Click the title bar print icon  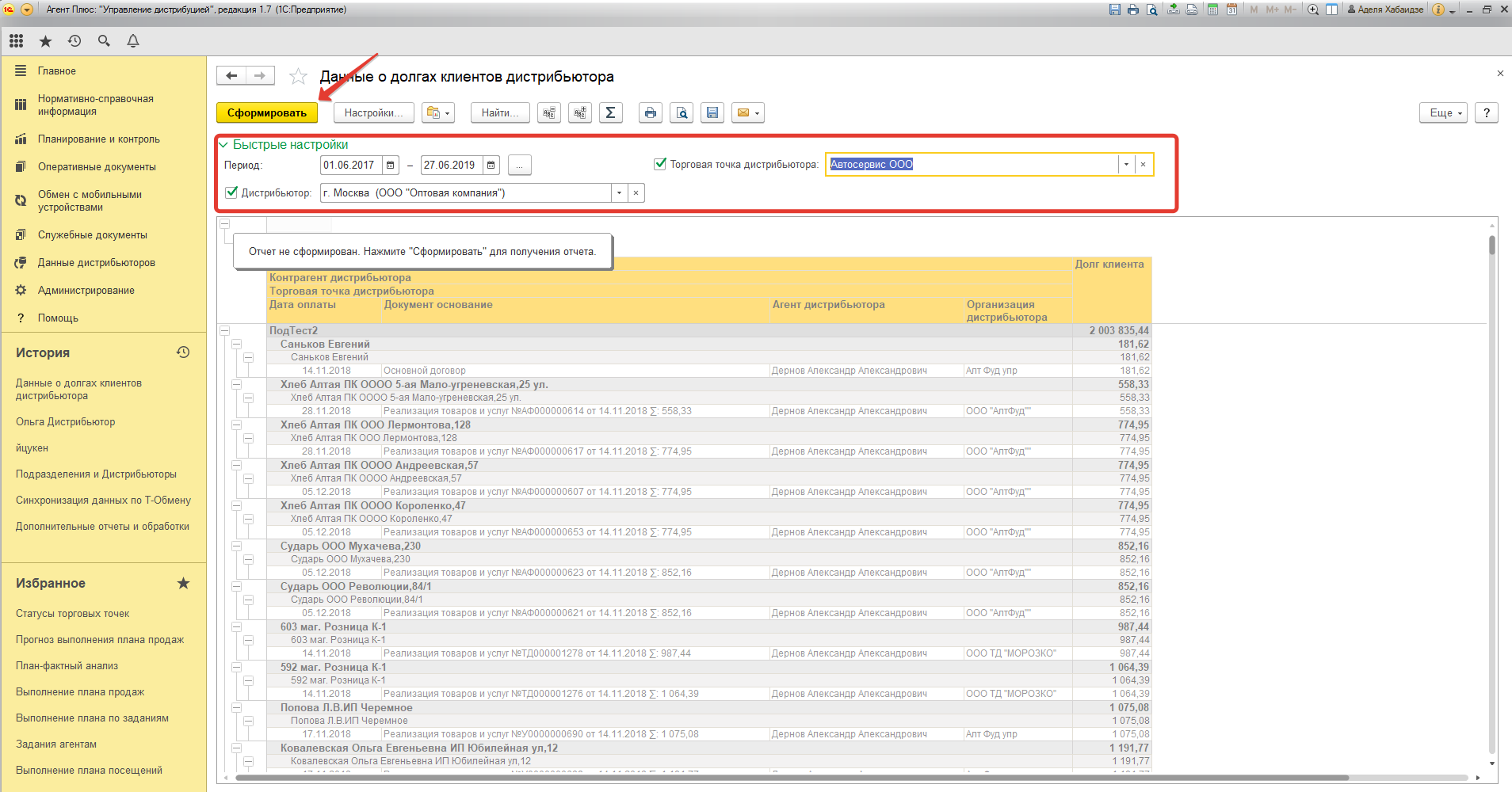pyautogui.click(x=1133, y=10)
